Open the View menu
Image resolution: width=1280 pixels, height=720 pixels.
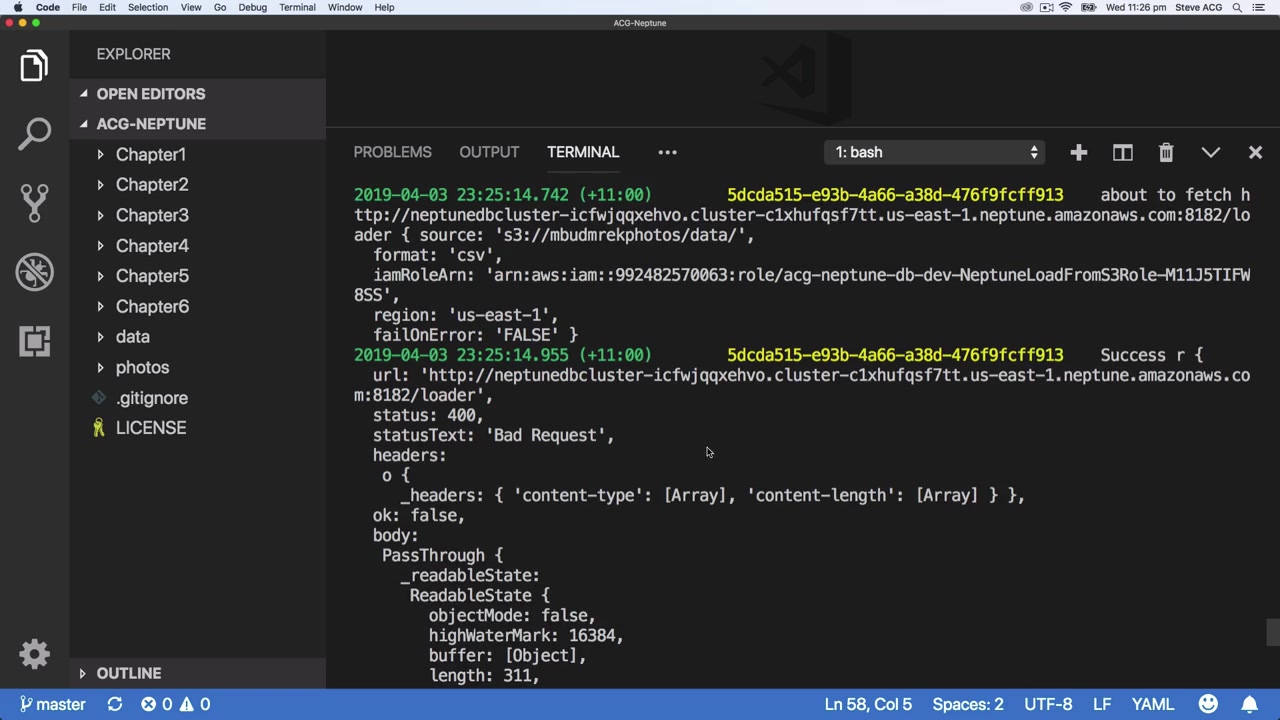coord(190,7)
